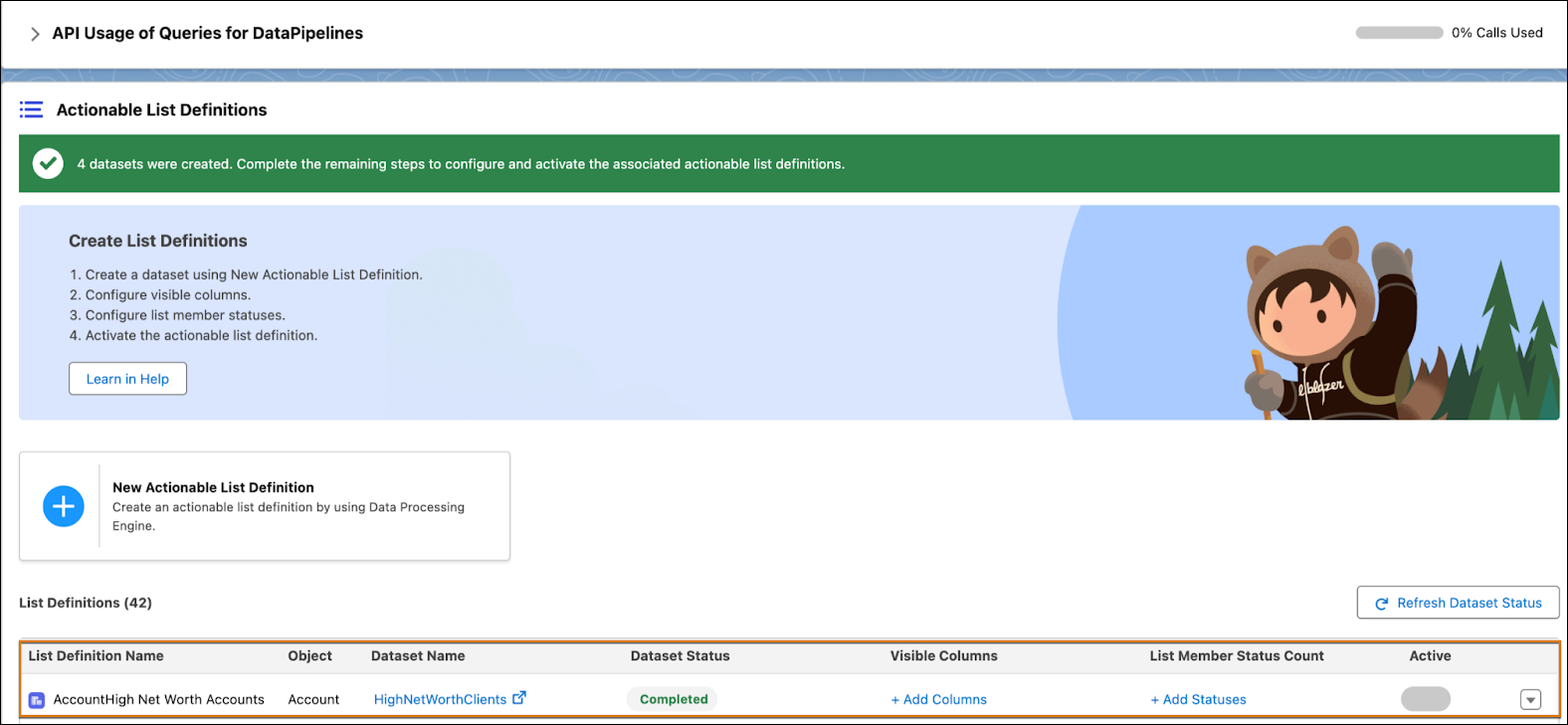
Task: Click the + Add Columns link
Action: (939, 699)
